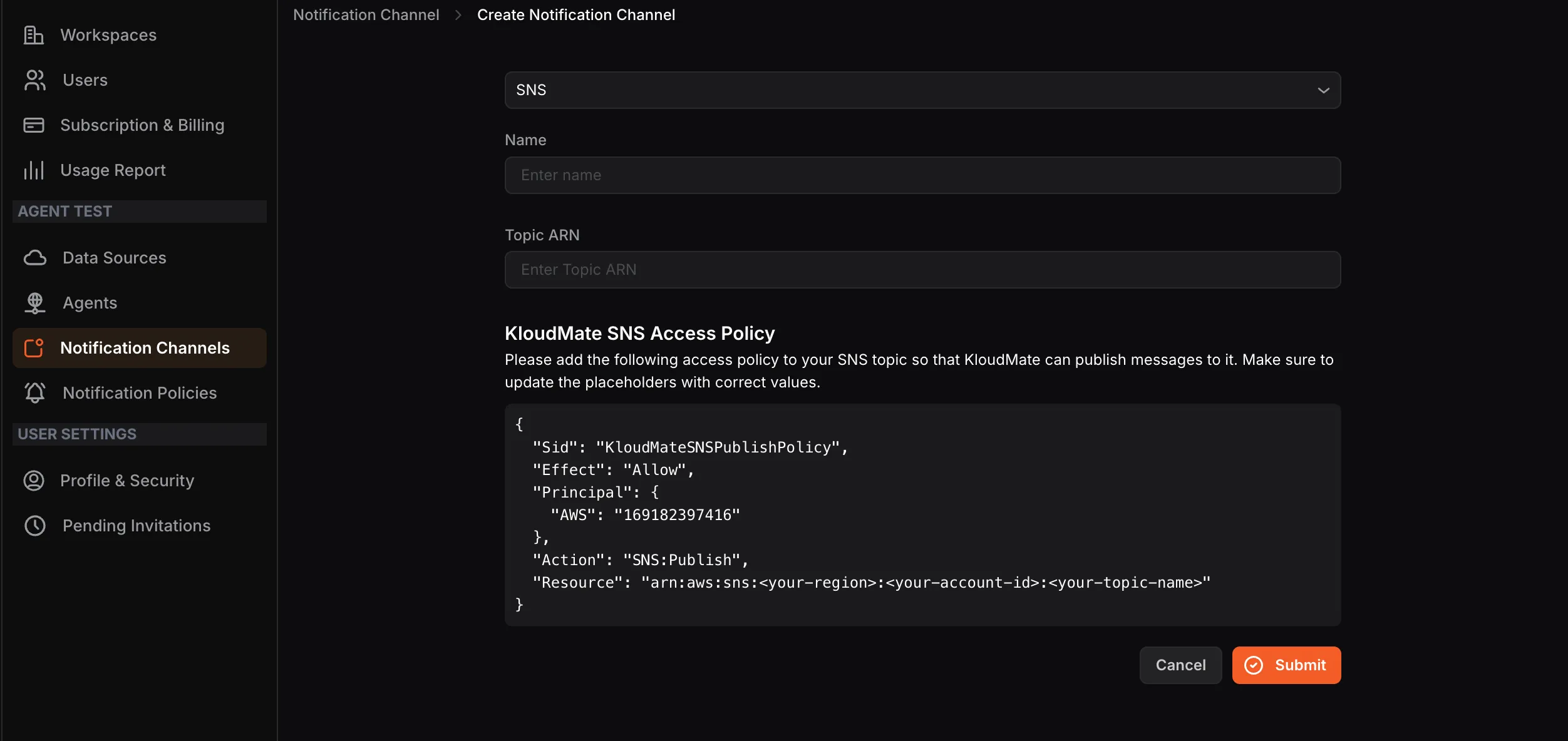View Pending Invitations

(140, 526)
